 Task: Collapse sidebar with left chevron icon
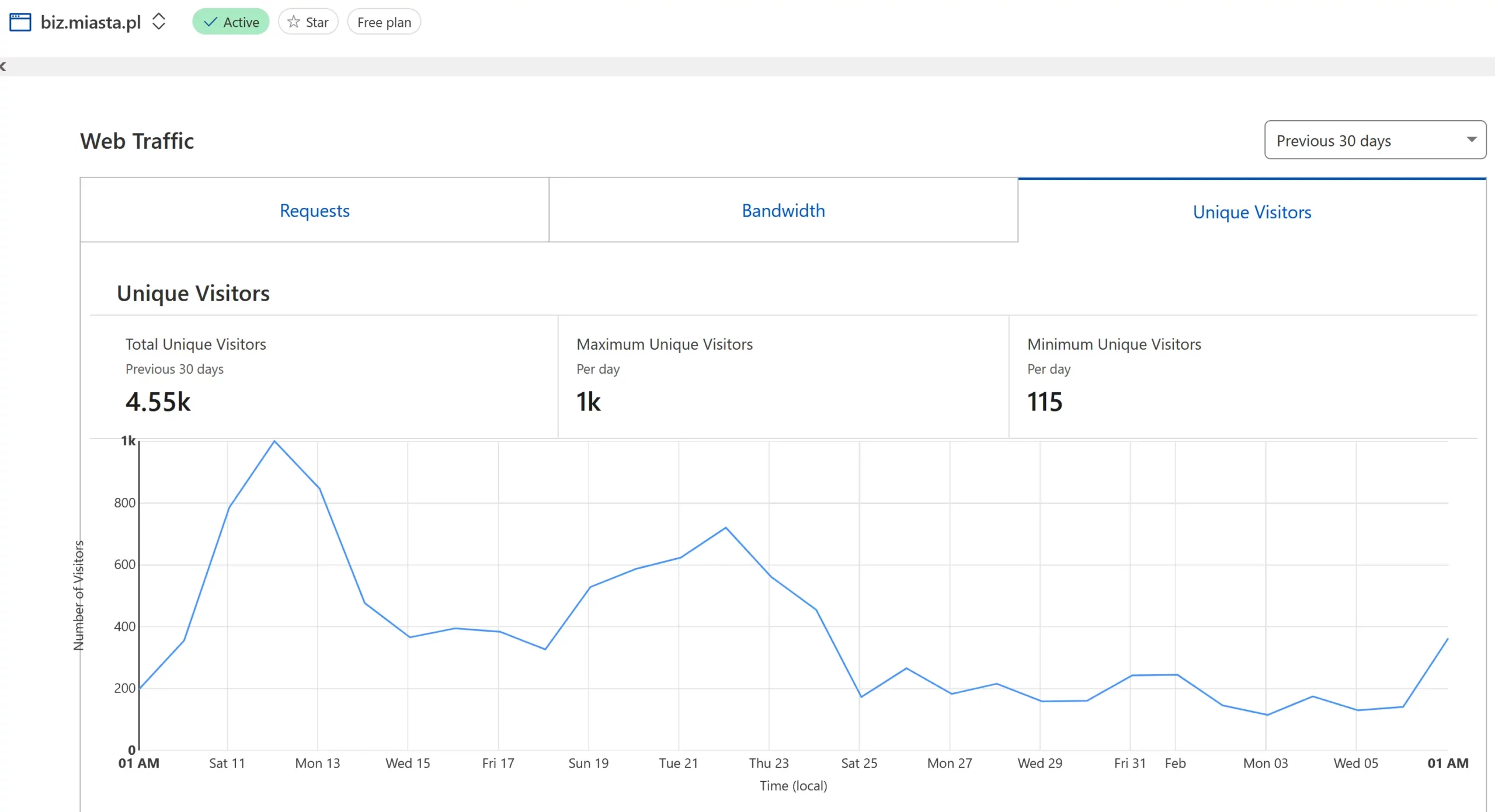pos(4,67)
